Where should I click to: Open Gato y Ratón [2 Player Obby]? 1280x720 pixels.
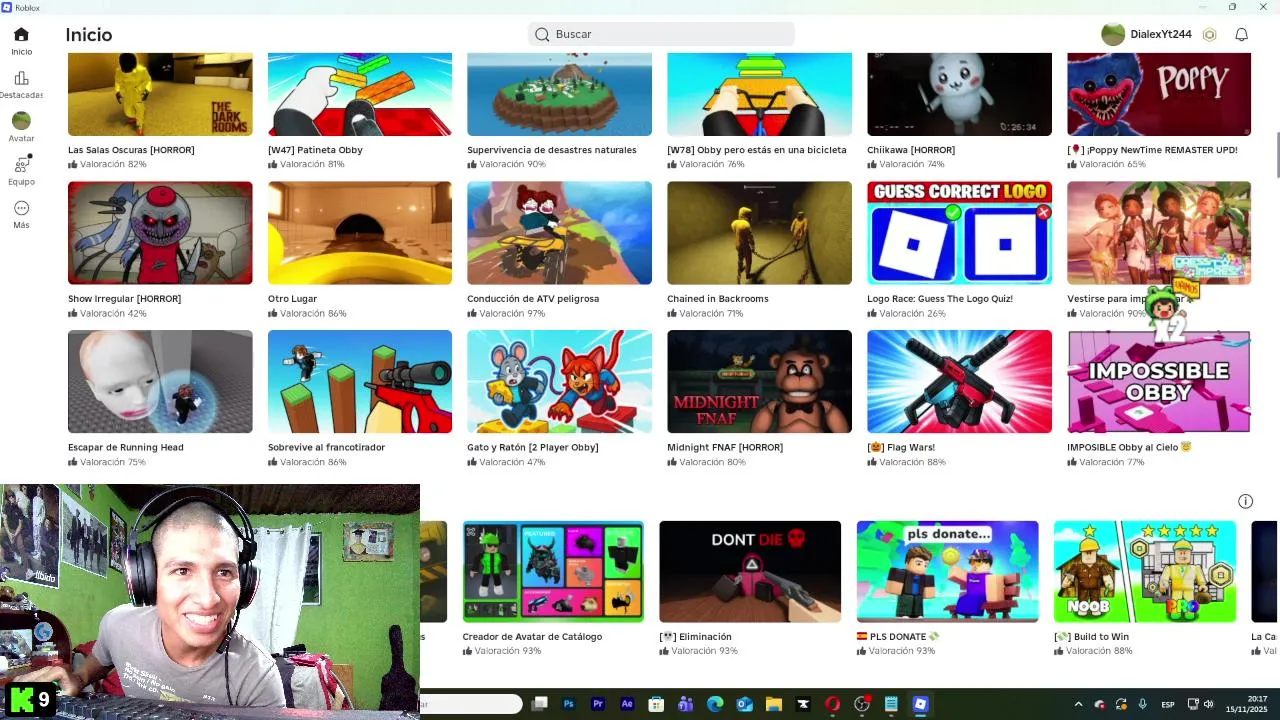click(x=559, y=382)
